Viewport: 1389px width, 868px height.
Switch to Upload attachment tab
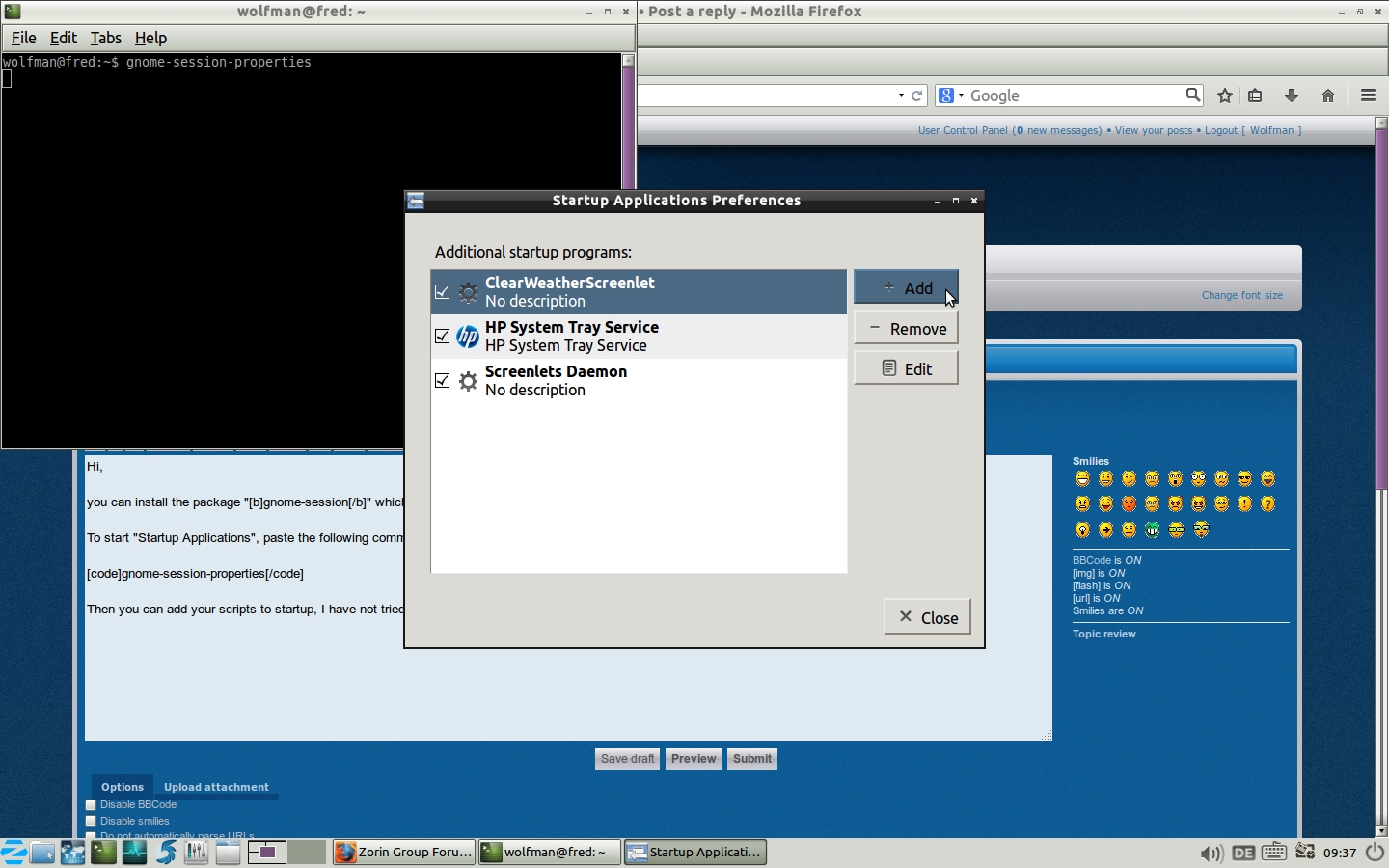pos(216,787)
